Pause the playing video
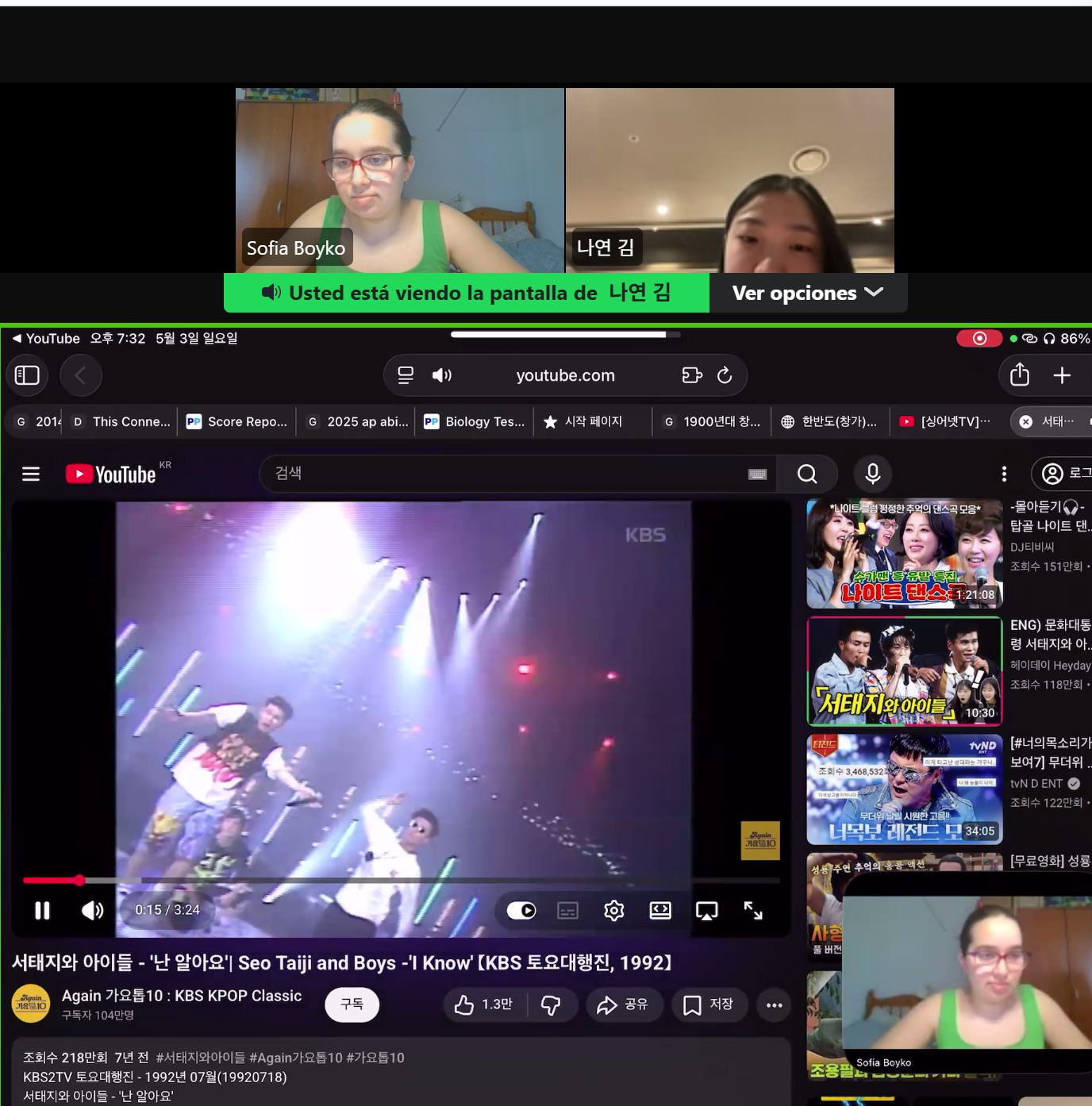1092x1106 pixels. 43,911
